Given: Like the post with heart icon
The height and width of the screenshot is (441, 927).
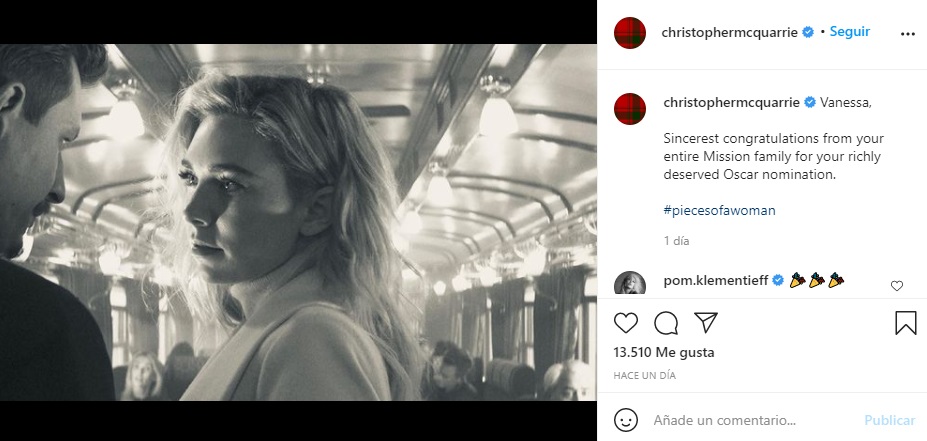Looking at the screenshot, I should point(626,323).
